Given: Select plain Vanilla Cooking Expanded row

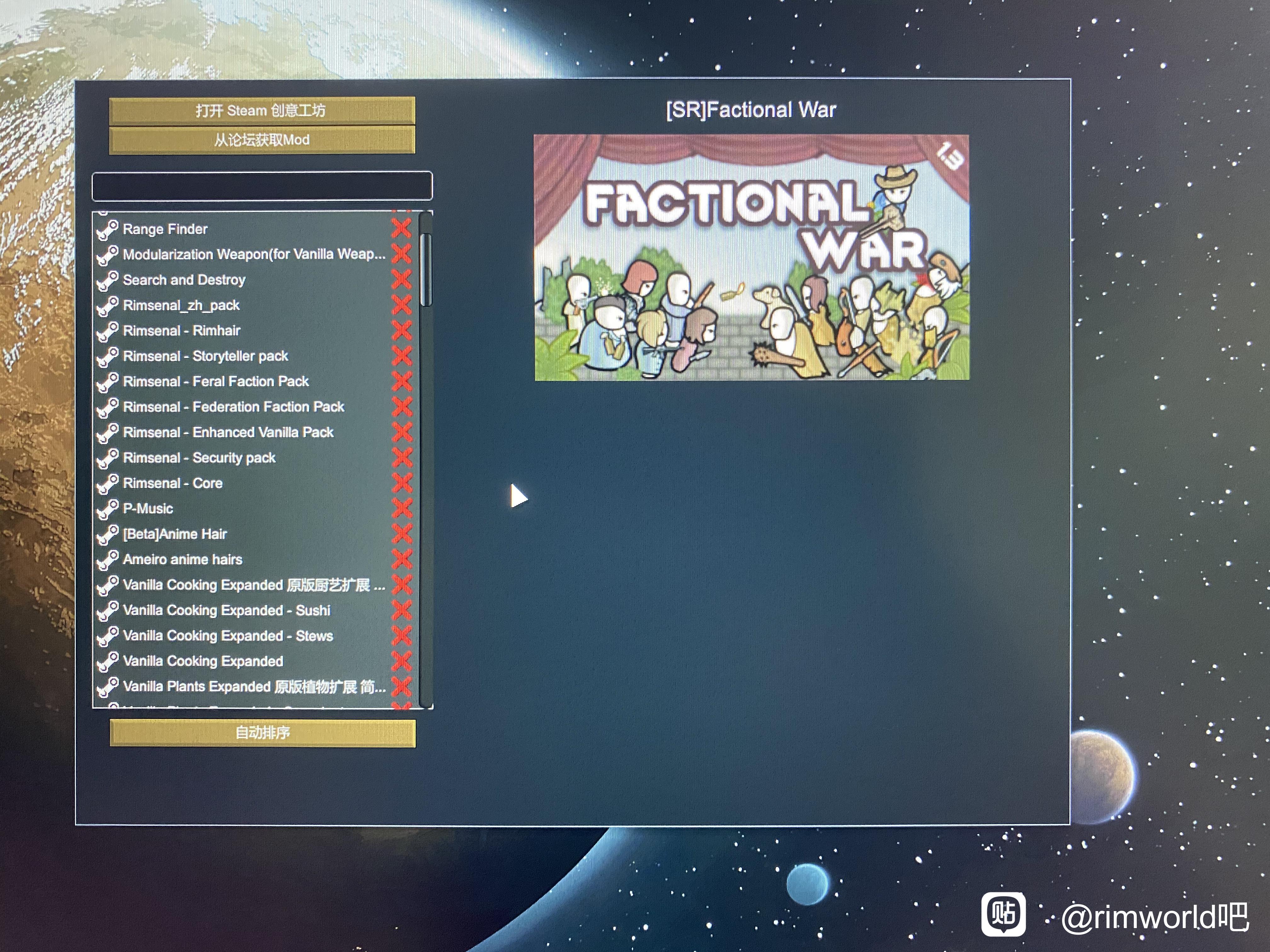Looking at the screenshot, I should click(256, 661).
